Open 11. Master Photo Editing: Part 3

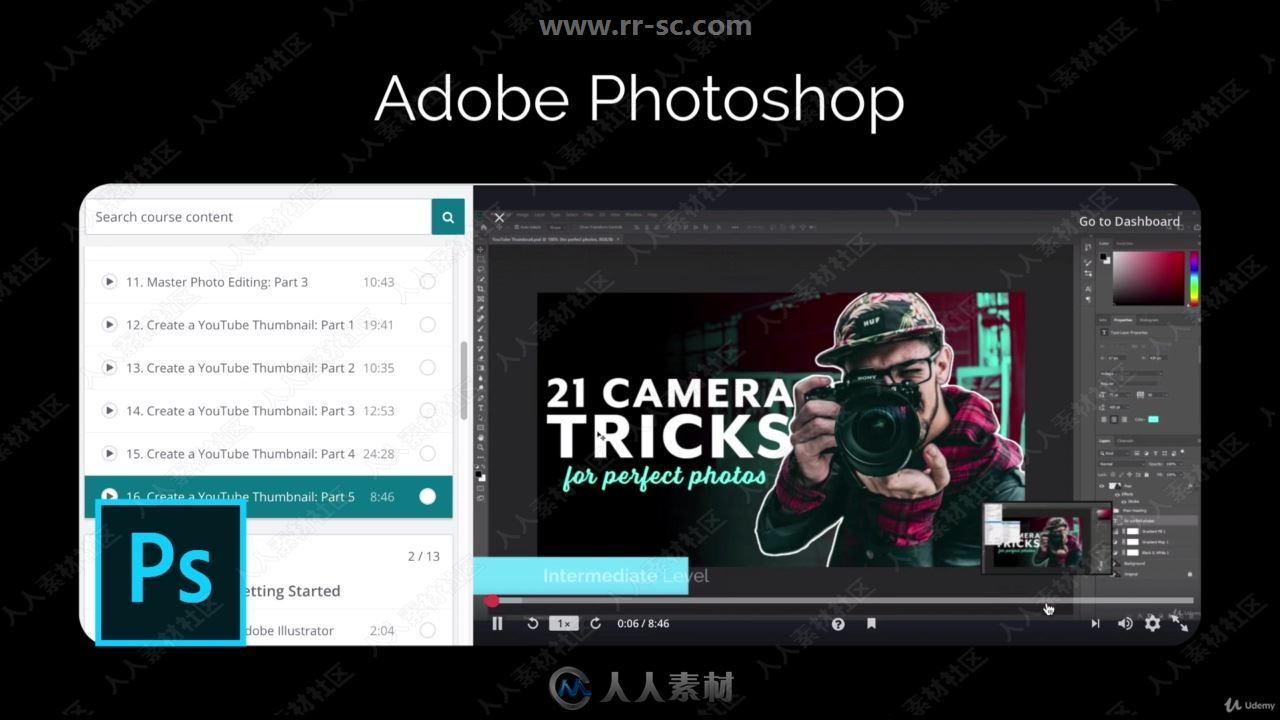pos(217,282)
